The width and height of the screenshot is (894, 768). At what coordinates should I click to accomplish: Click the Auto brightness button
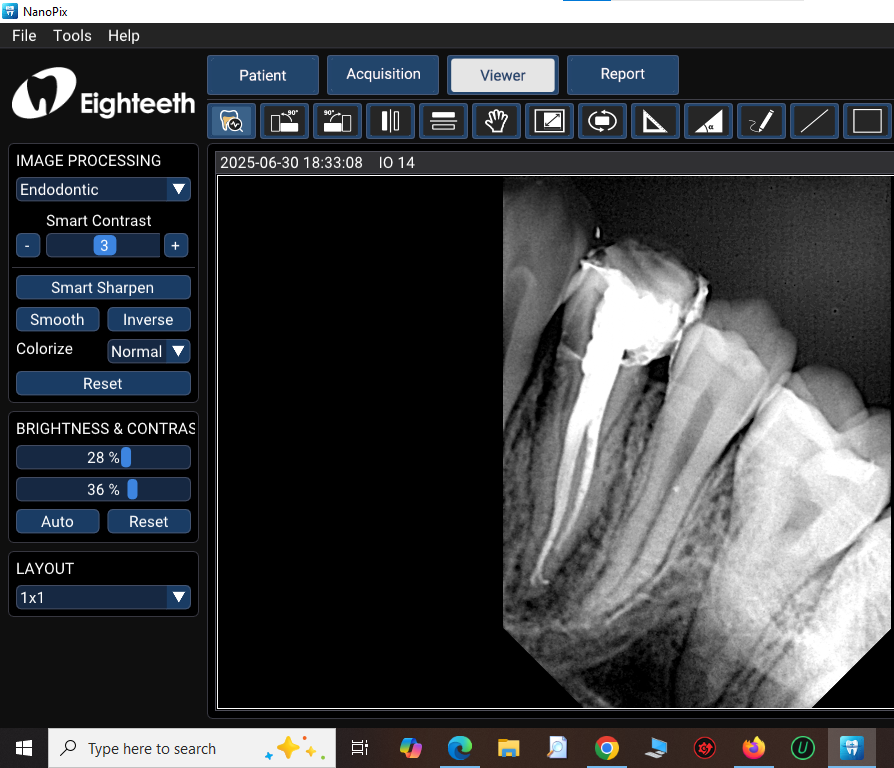pos(57,521)
